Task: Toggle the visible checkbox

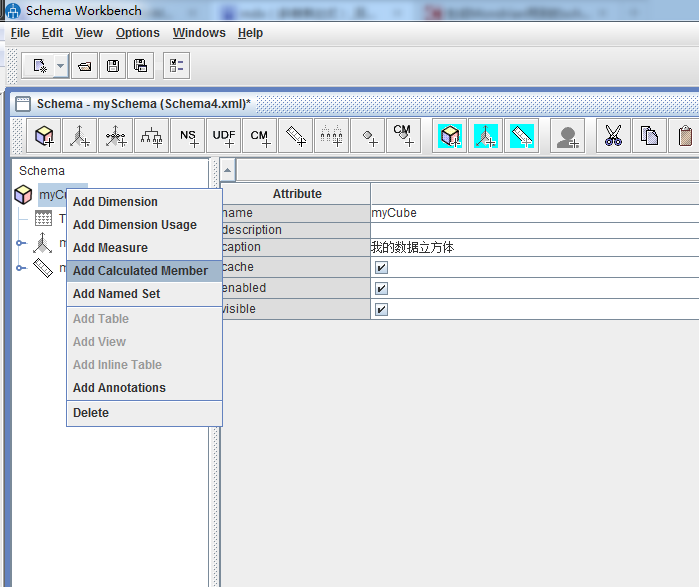Action: pyautogui.click(x=381, y=309)
